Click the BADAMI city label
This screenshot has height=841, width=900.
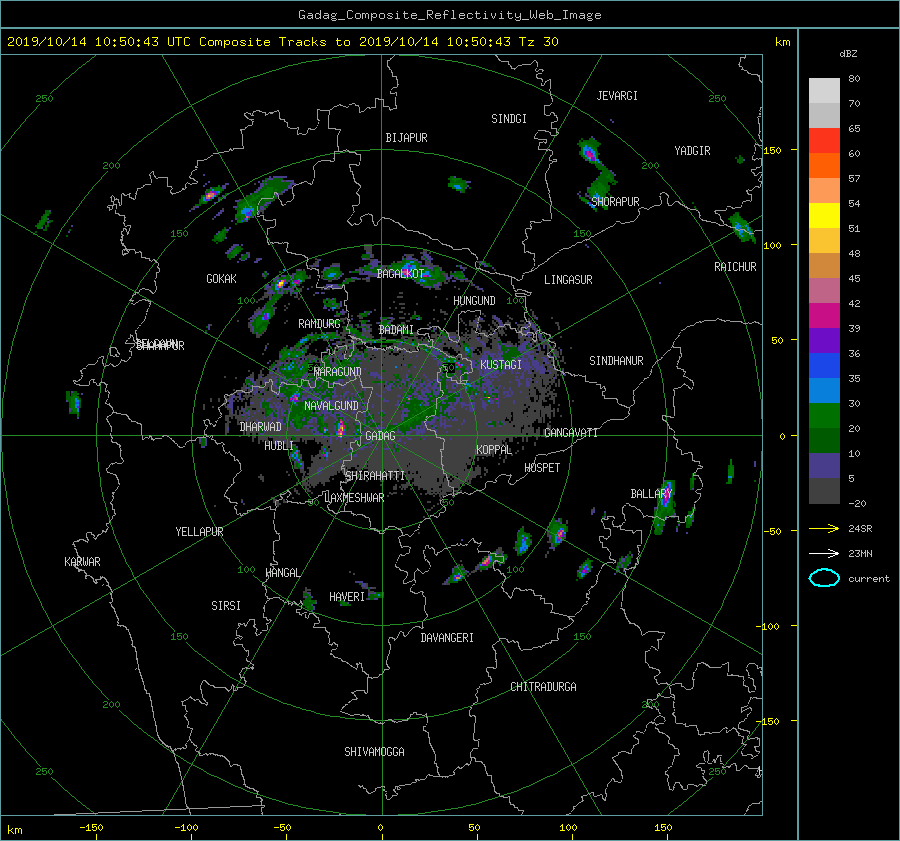coord(396,330)
